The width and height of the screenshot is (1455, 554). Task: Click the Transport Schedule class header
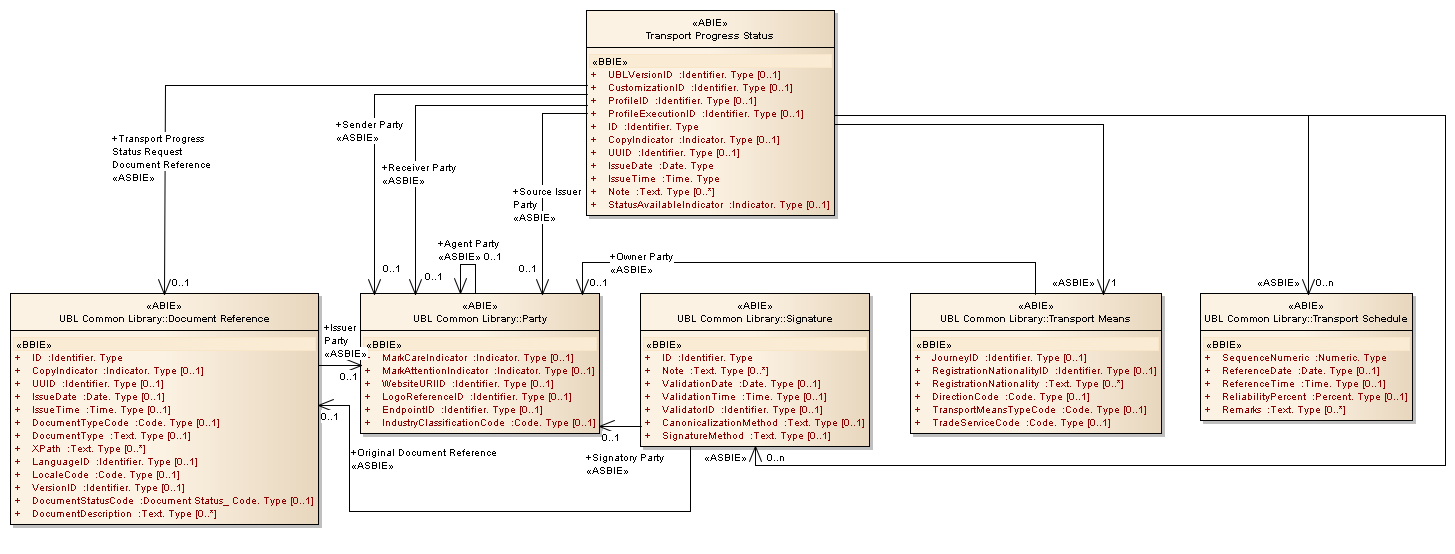pos(1306,319)
